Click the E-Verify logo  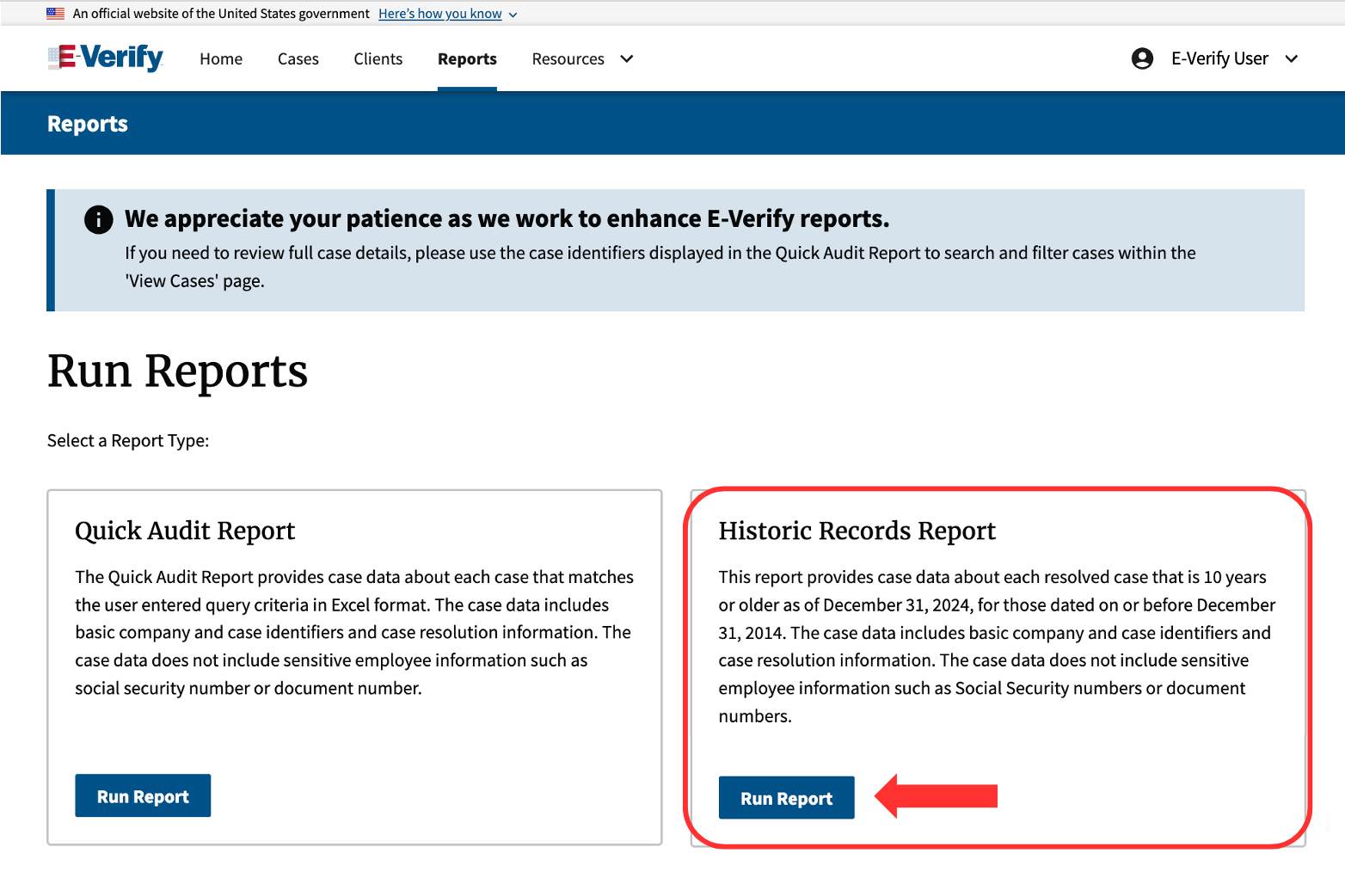(x=105, y=58)
